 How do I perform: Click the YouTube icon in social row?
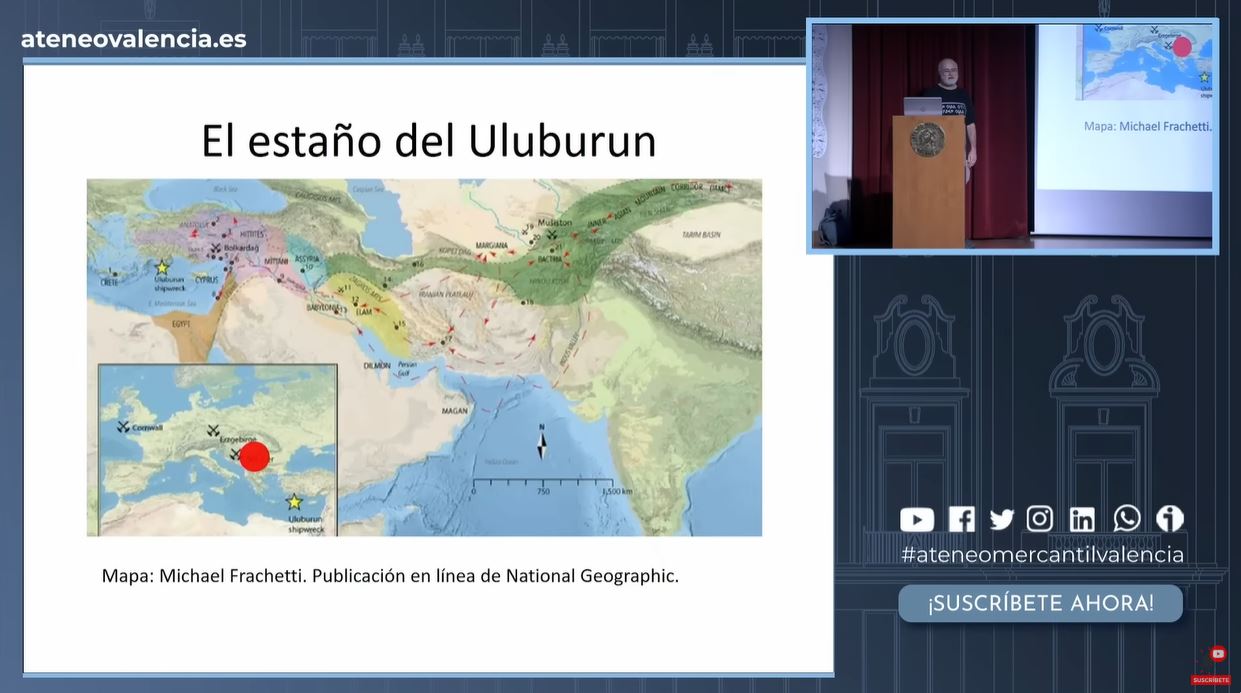(916, 519)
